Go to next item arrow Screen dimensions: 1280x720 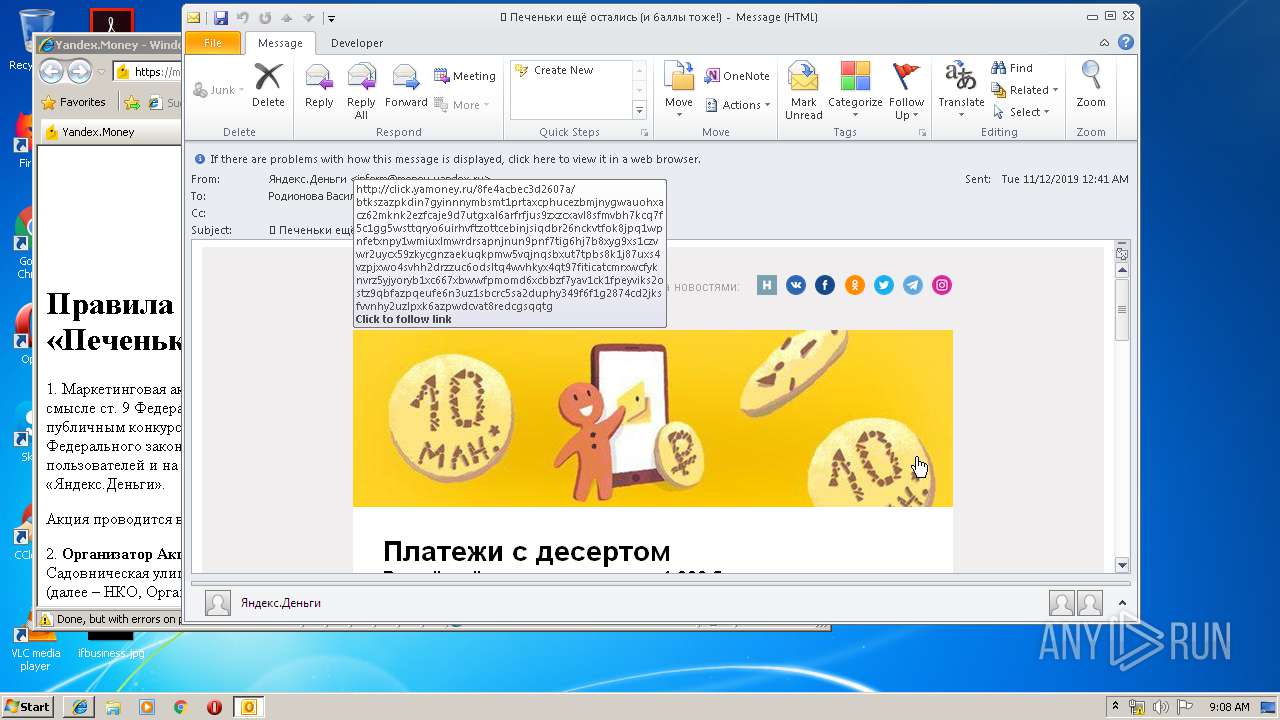click(309, 18)
